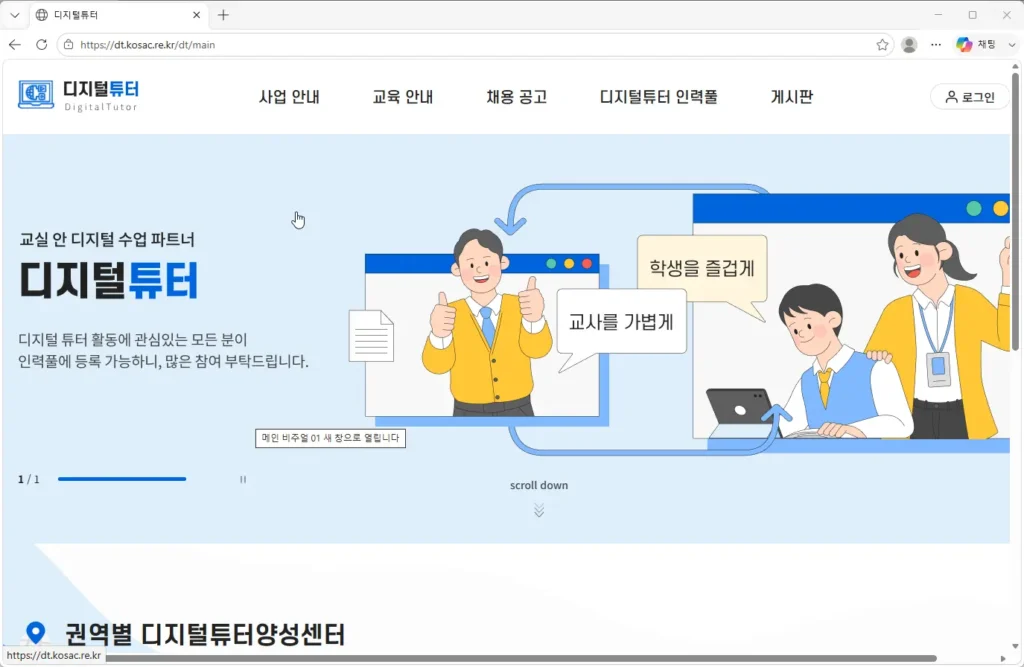
Task: Select the 디지털튜터 browser tab
Action: 118,14
